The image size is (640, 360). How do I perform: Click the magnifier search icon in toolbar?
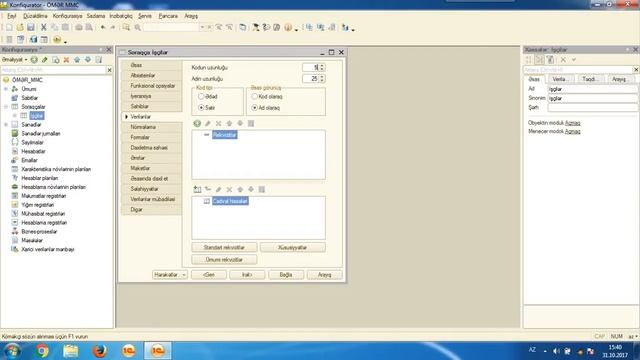(x=138, y=27)
